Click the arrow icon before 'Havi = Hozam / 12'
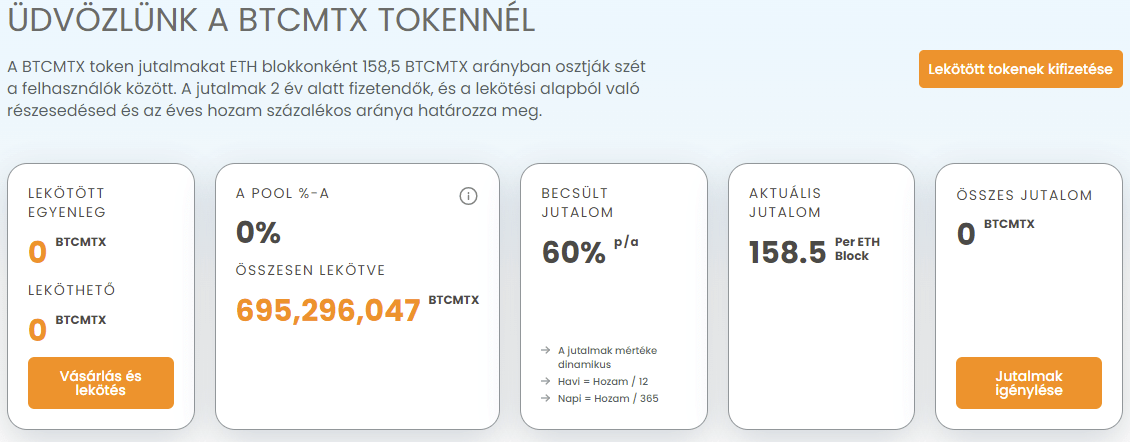This screenshot has height=442, width=1130. coord(546,381)
